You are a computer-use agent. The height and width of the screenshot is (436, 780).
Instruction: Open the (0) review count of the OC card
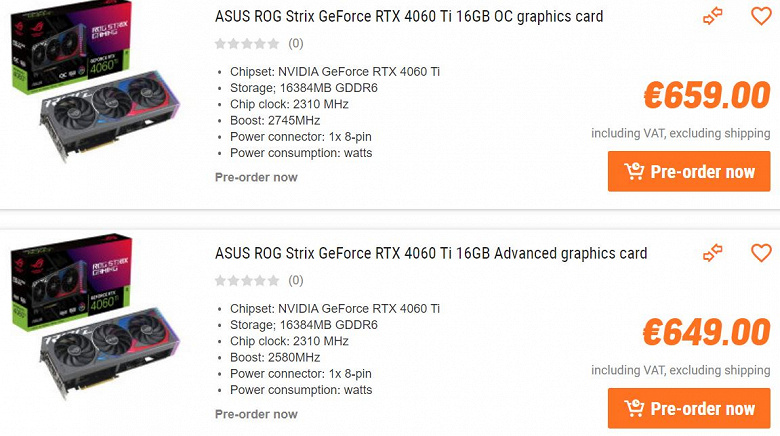point(296,44)
